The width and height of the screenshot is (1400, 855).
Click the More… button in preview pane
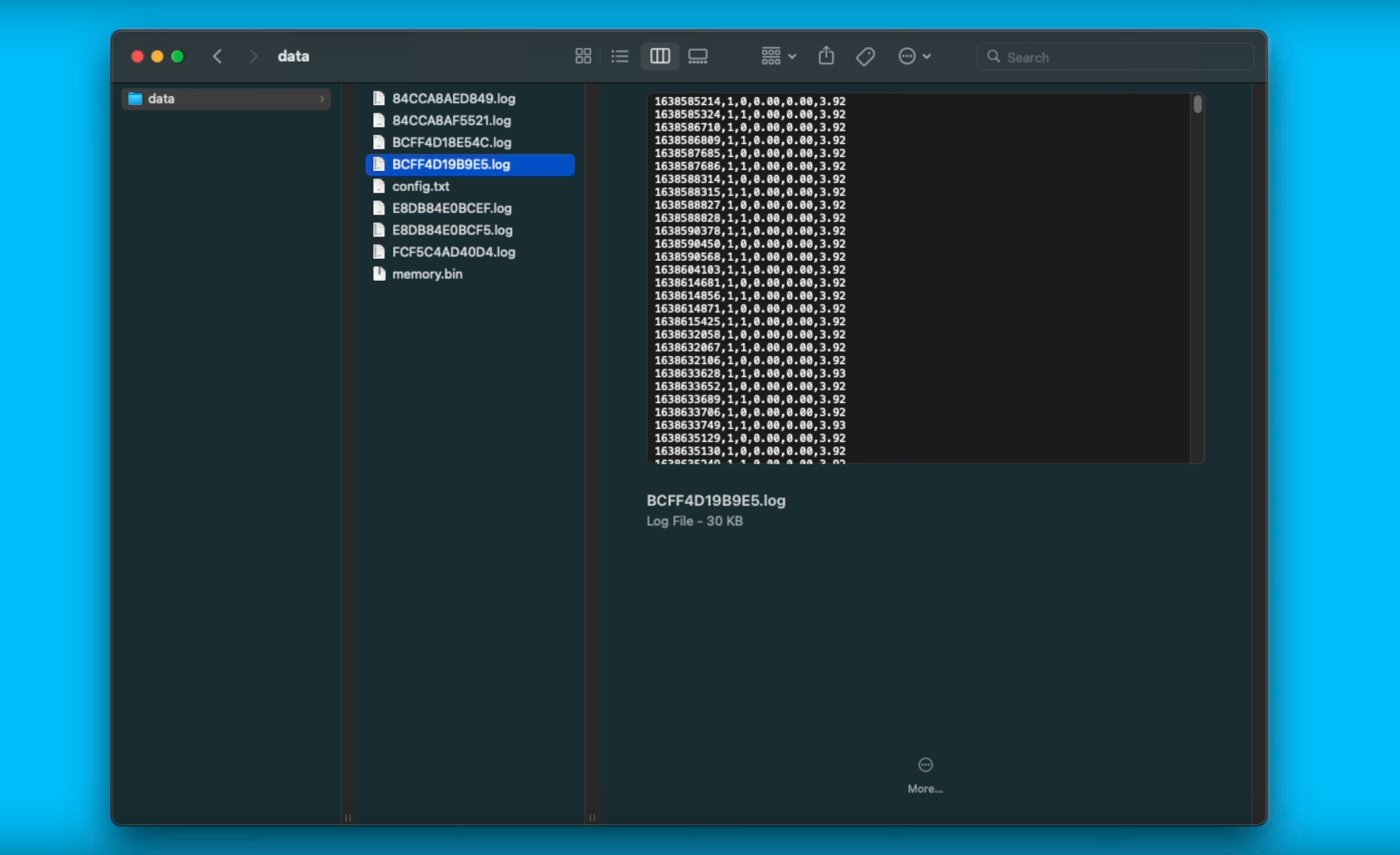[925, 776]
